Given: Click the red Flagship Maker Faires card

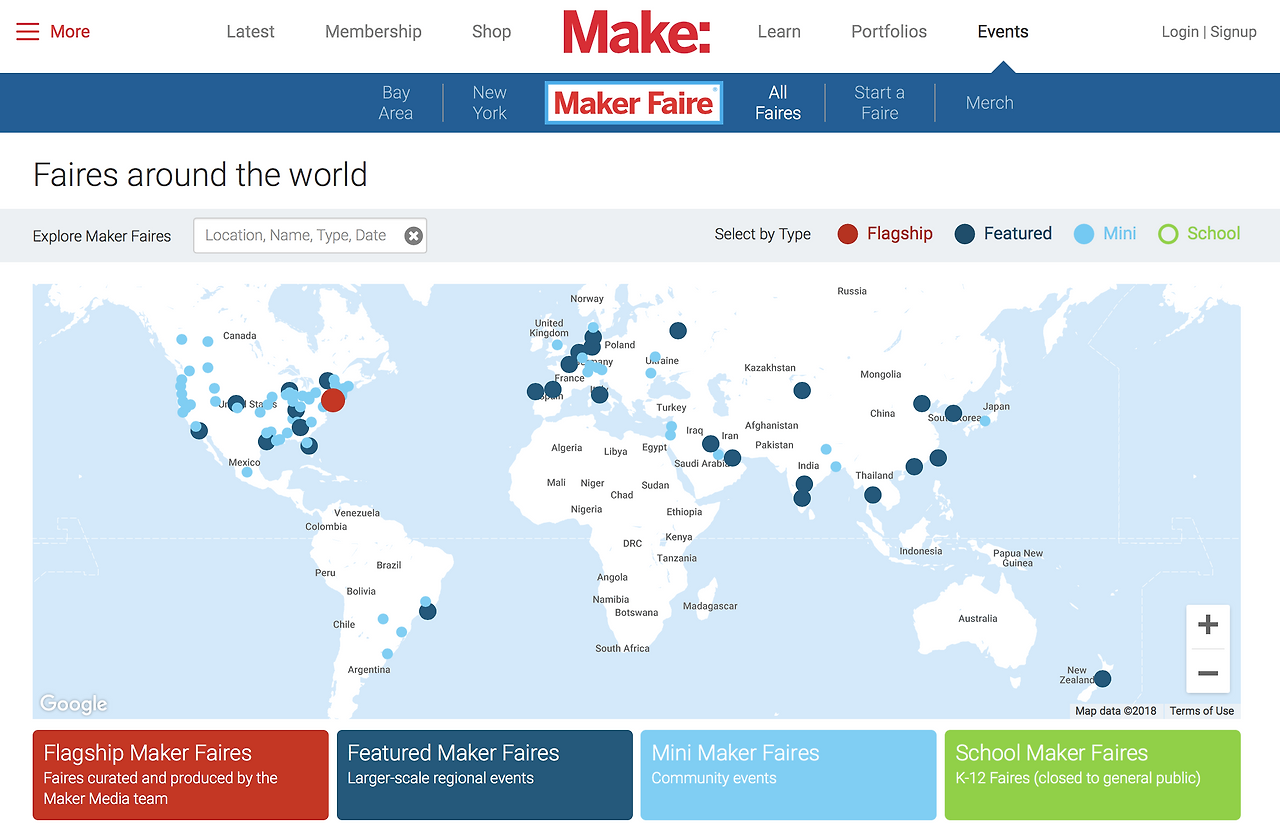Looking at the screenshot, I should click(181, 775).
